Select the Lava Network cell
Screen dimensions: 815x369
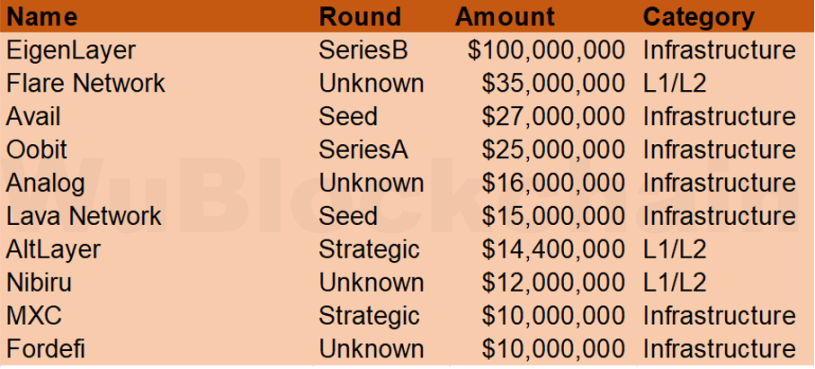(84, 216)
